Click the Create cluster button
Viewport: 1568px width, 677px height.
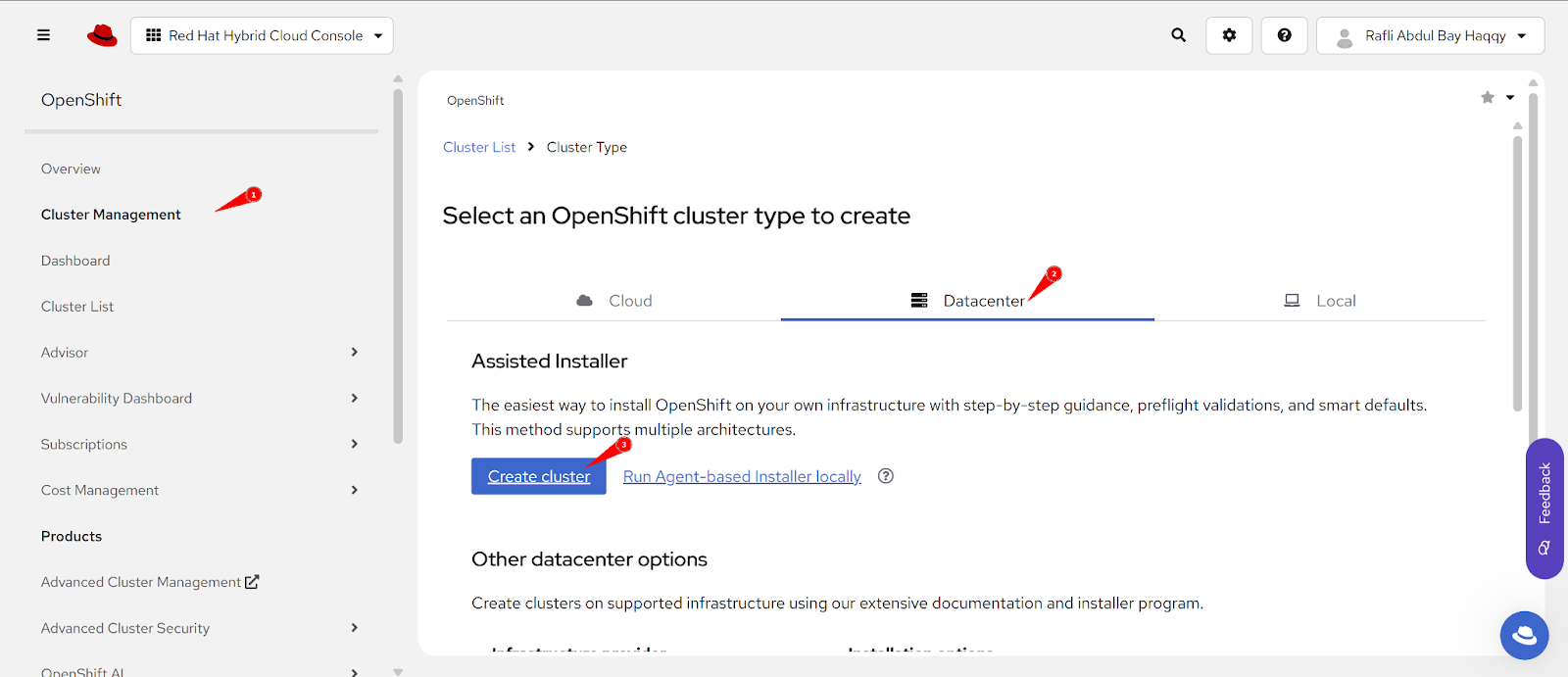(539, 476)
